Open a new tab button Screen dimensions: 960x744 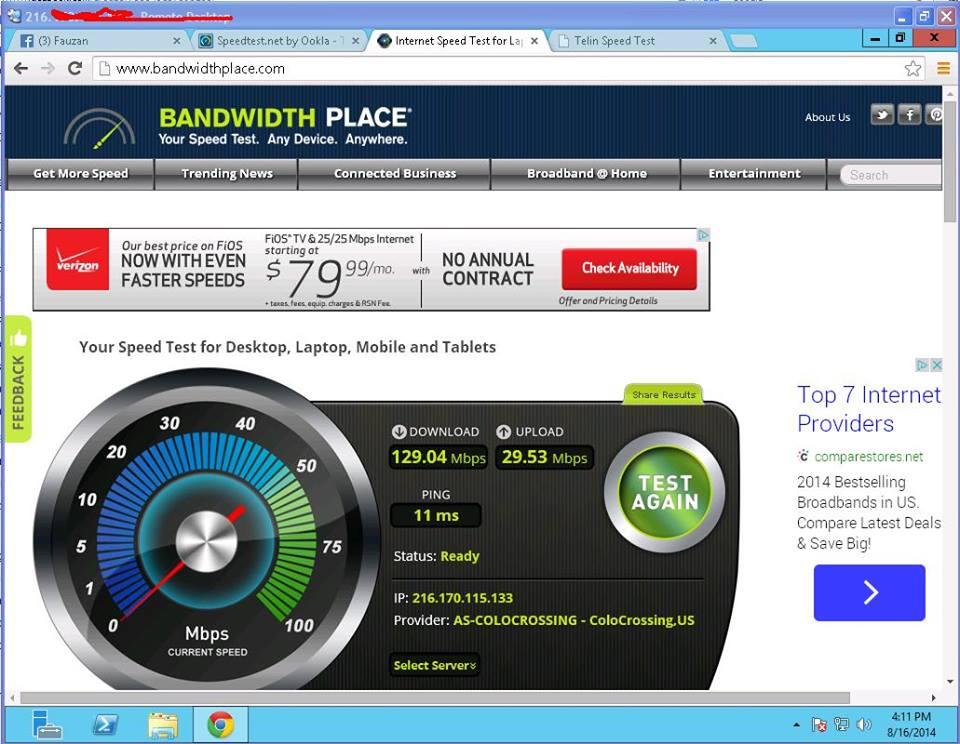[x=743, y=41]
